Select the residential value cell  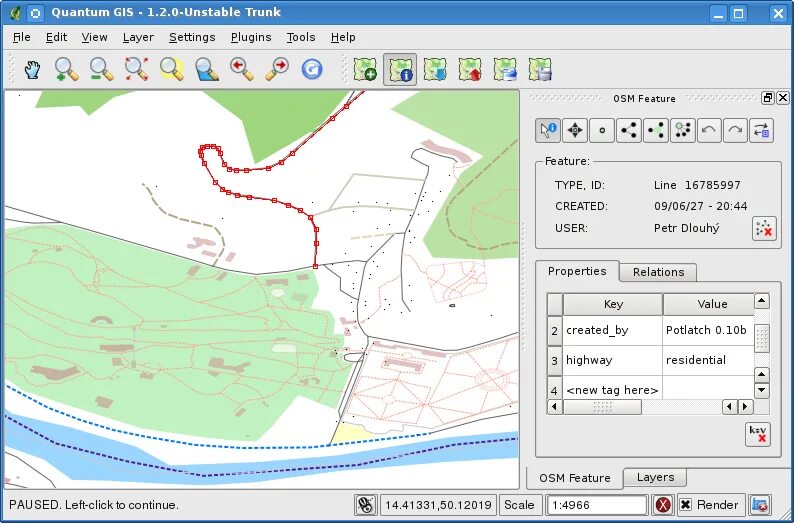(x=708, y=360)
